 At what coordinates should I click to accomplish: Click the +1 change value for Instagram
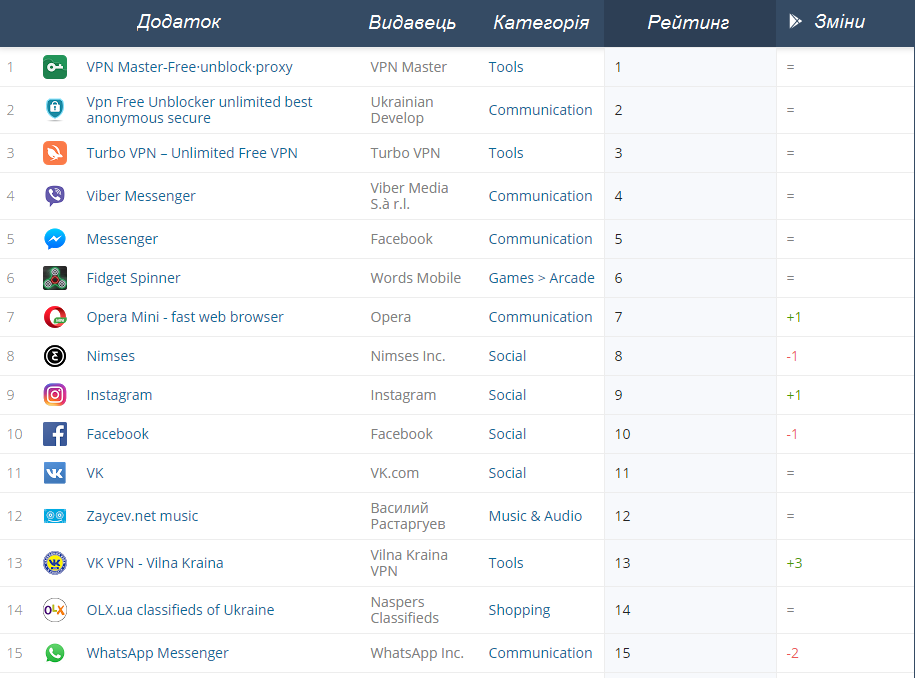[x=794, y=395]
